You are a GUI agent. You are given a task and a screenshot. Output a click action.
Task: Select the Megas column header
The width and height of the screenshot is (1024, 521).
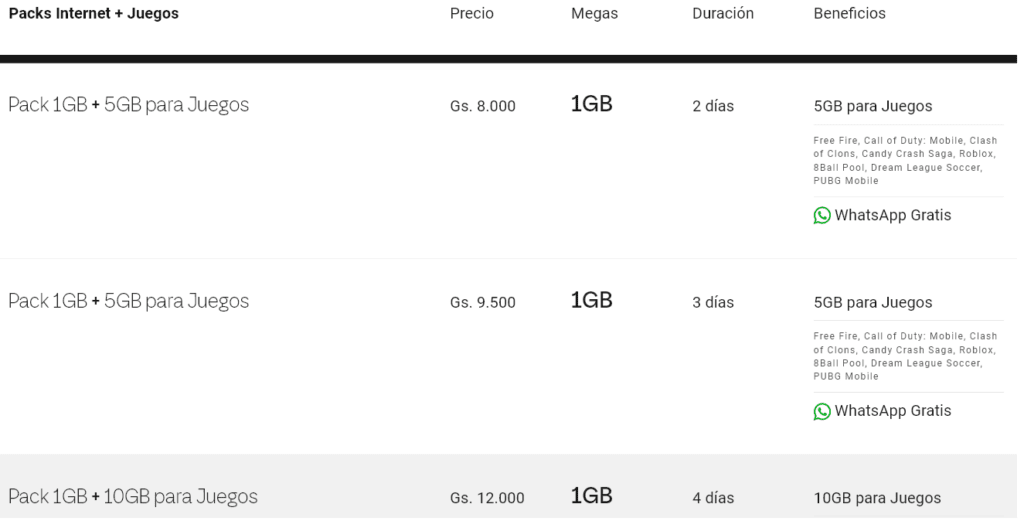click(594, 14)
